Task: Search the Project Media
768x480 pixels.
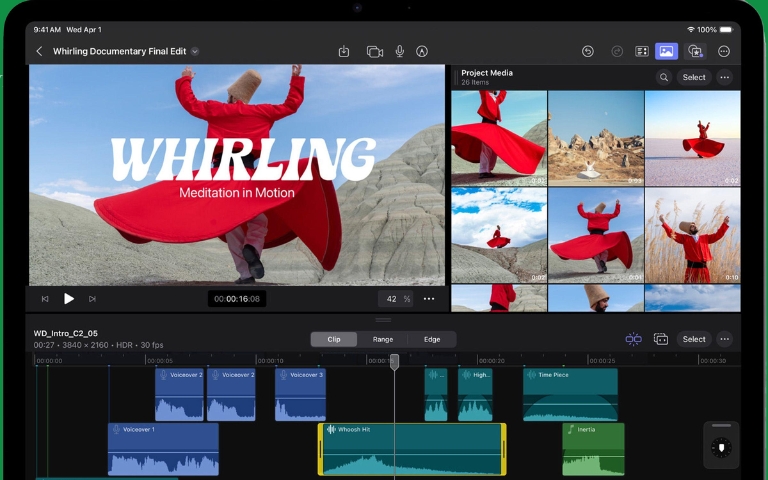Action: click(664, 77)
